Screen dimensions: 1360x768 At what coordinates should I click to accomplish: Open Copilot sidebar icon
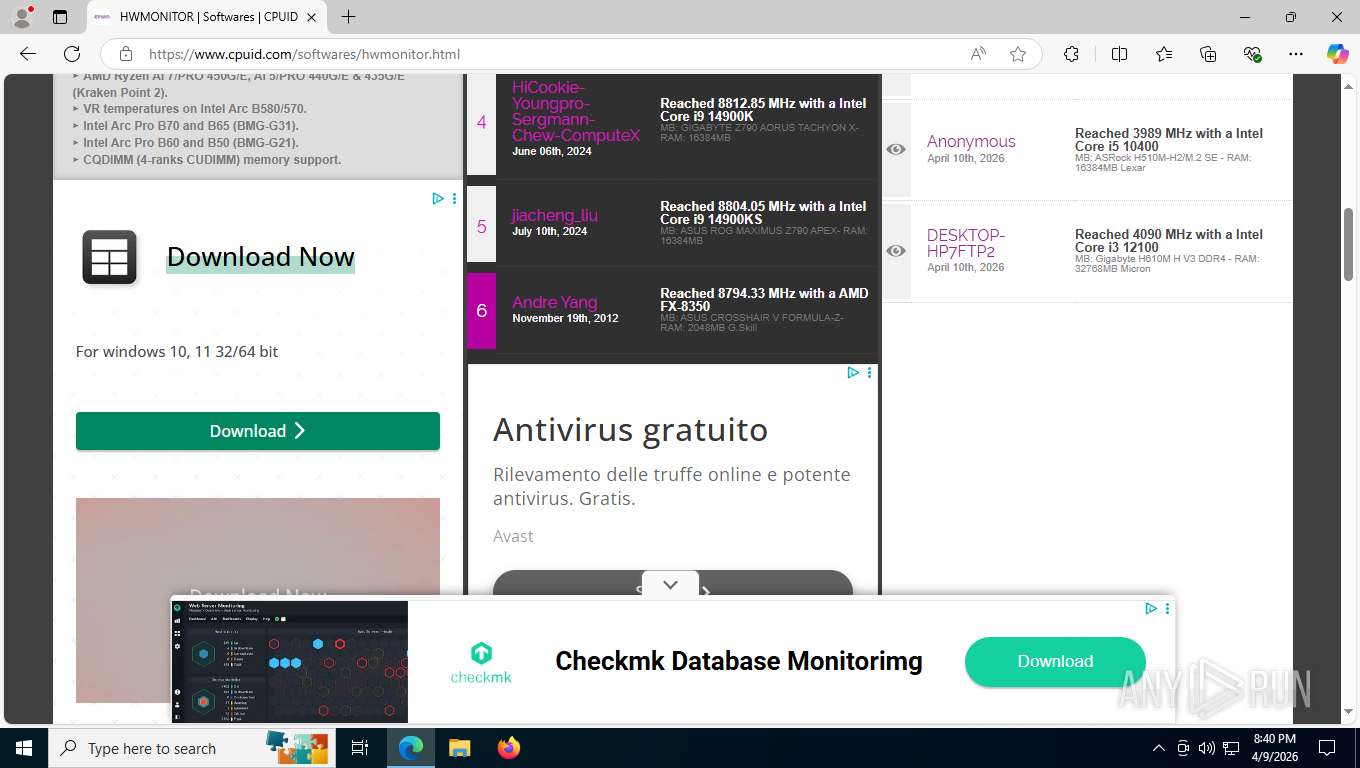point(1337,54)
